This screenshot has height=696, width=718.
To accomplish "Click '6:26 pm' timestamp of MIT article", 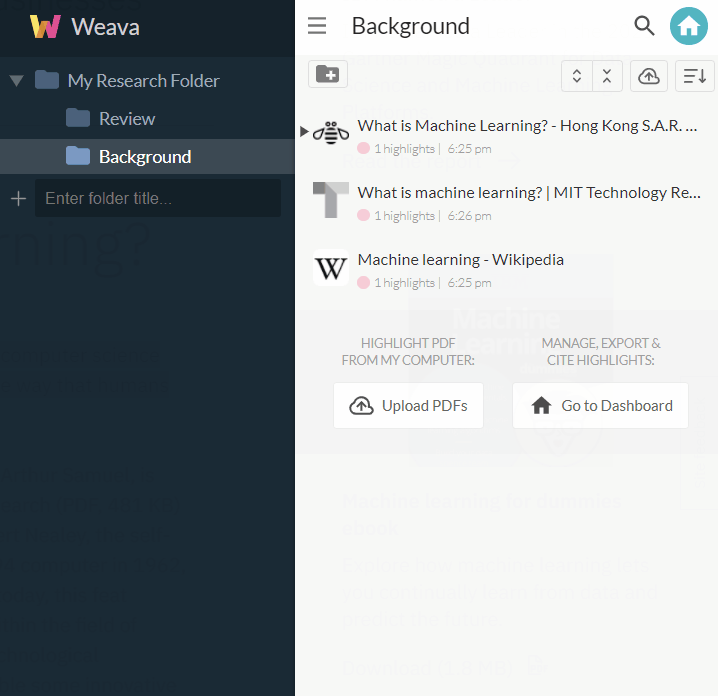I will pyautogui.click(x=469, y=216).
